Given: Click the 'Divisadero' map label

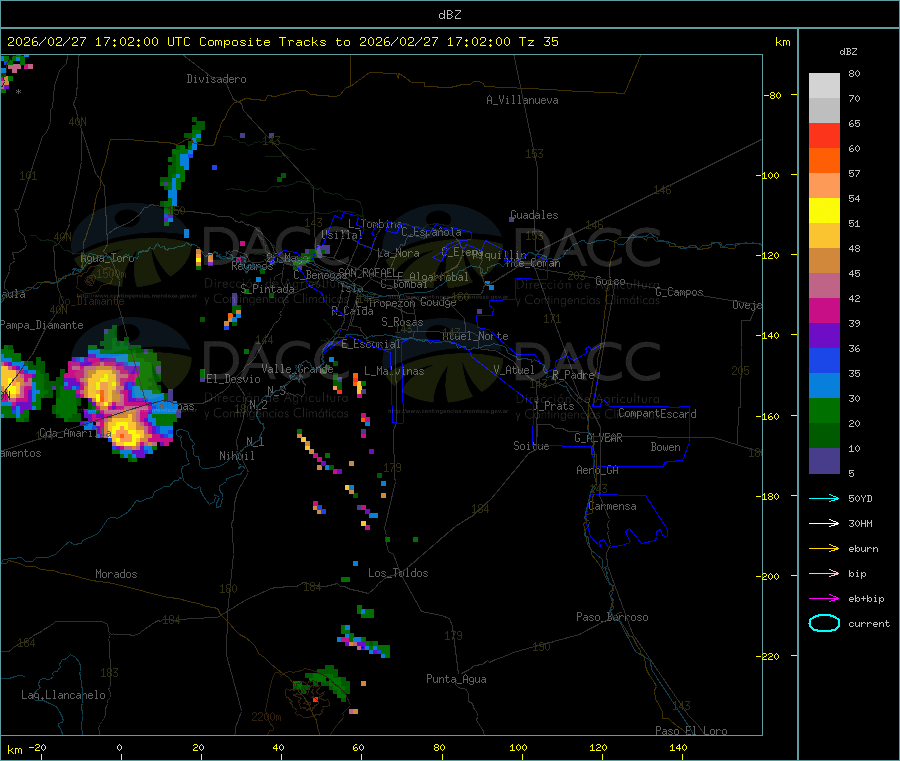Looking at the screenshot, I should pyautogui.click(x=216, y=79).
